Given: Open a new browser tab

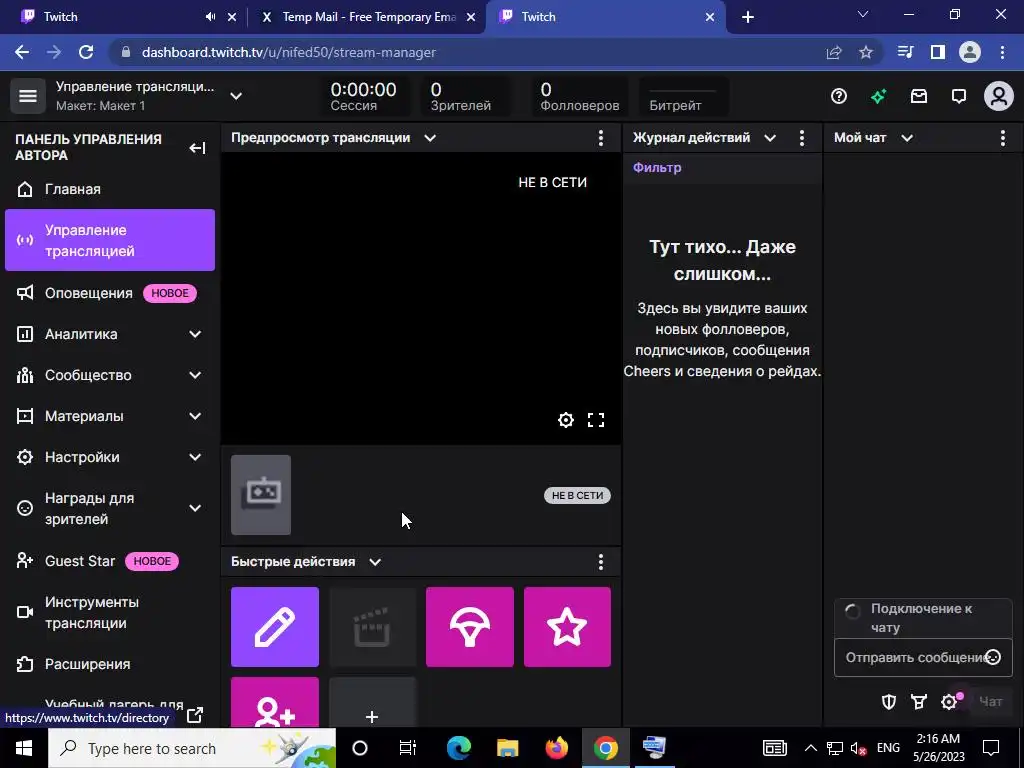Looking at the screenshot, I should click(x=748, y=17).
